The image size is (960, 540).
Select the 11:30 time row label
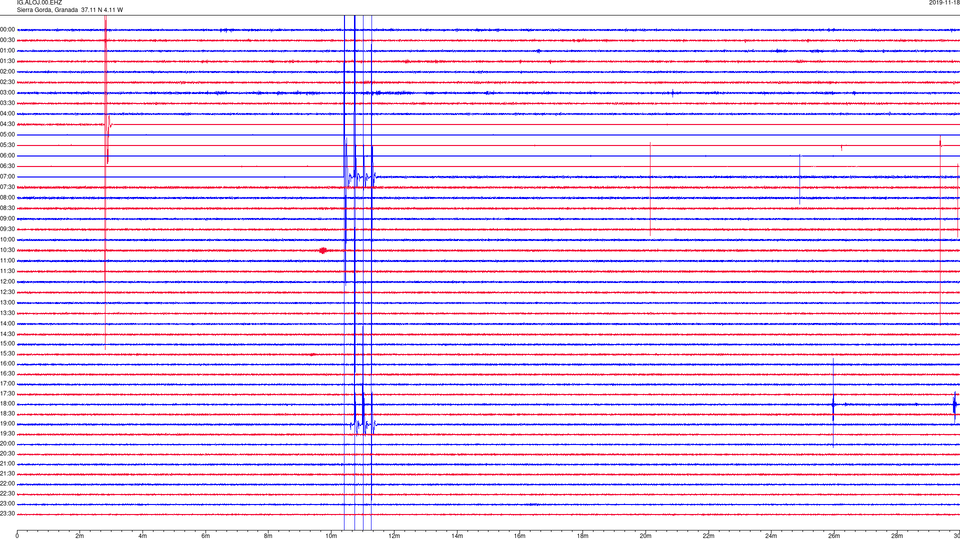(7, 271)
